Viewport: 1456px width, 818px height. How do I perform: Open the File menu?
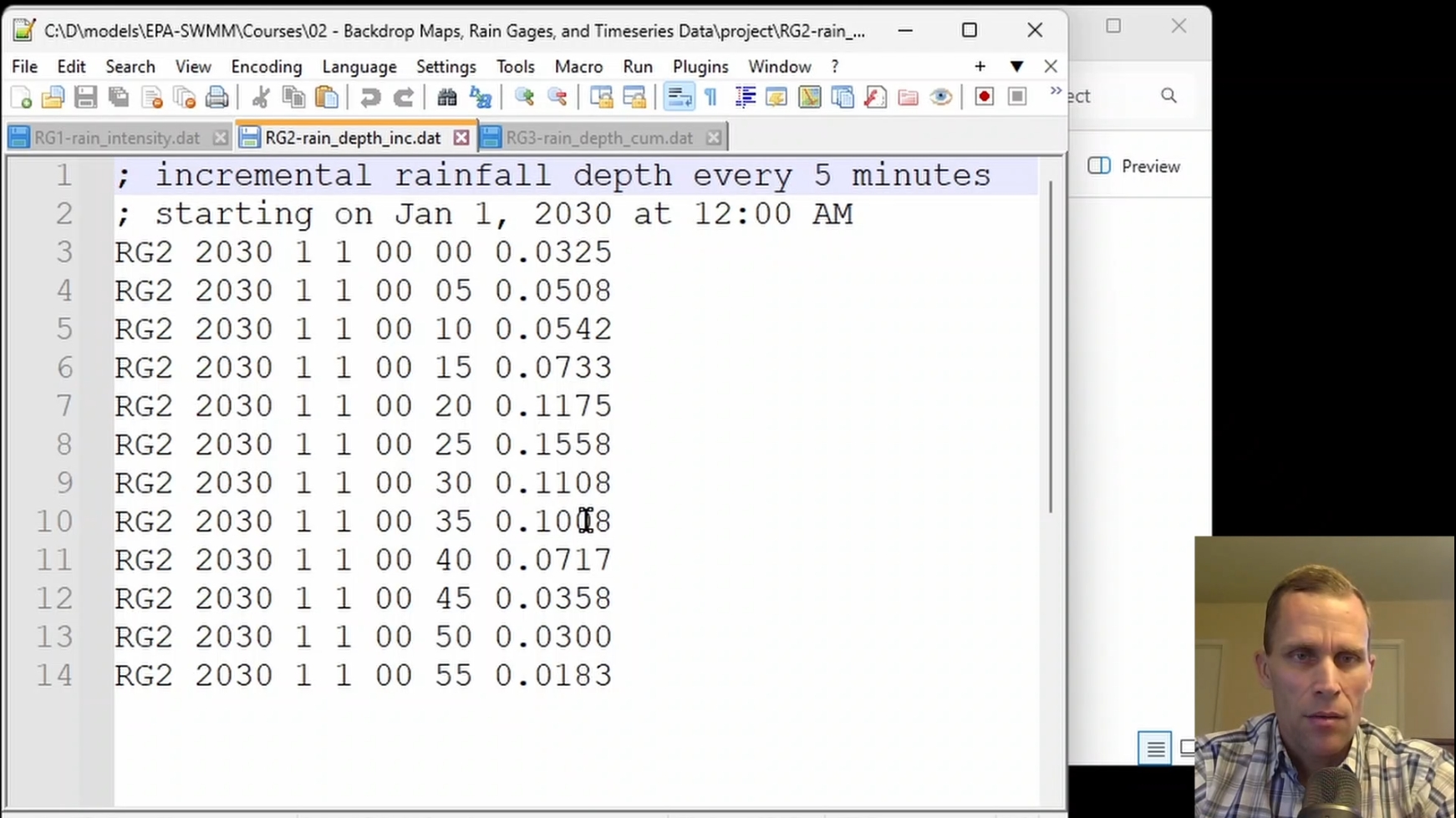point(24,66)
